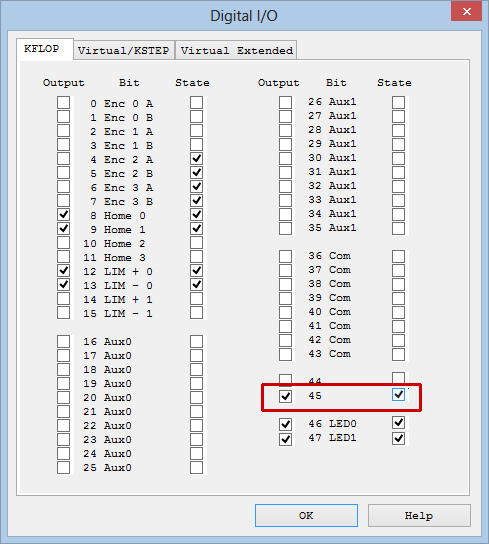This screenshot has height=544, width=489.
Task: Toggle State for bit 13 LIM - 0
Action: click(196, 284)
